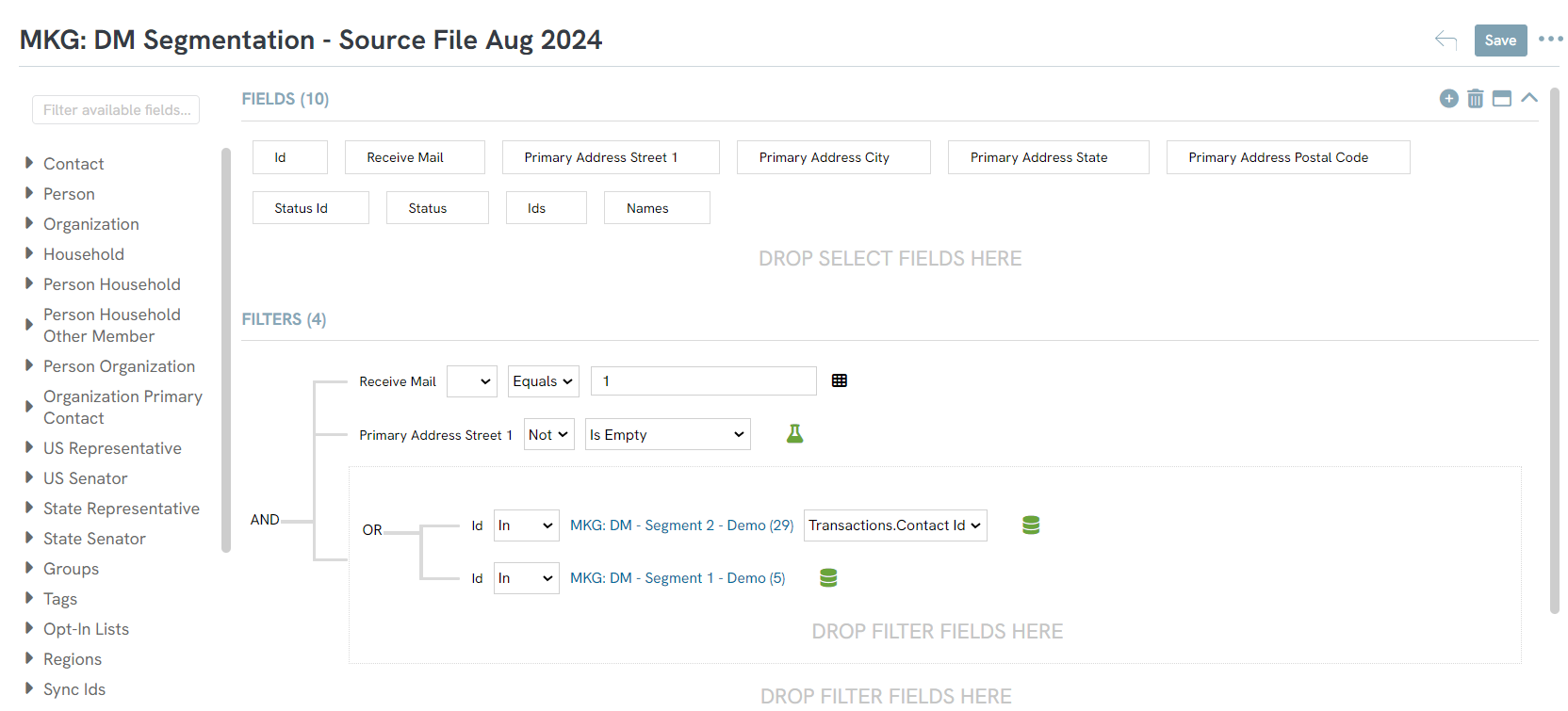Expand the State Senator node
The image size is (1568, 711).
click(x=29, y=538)
